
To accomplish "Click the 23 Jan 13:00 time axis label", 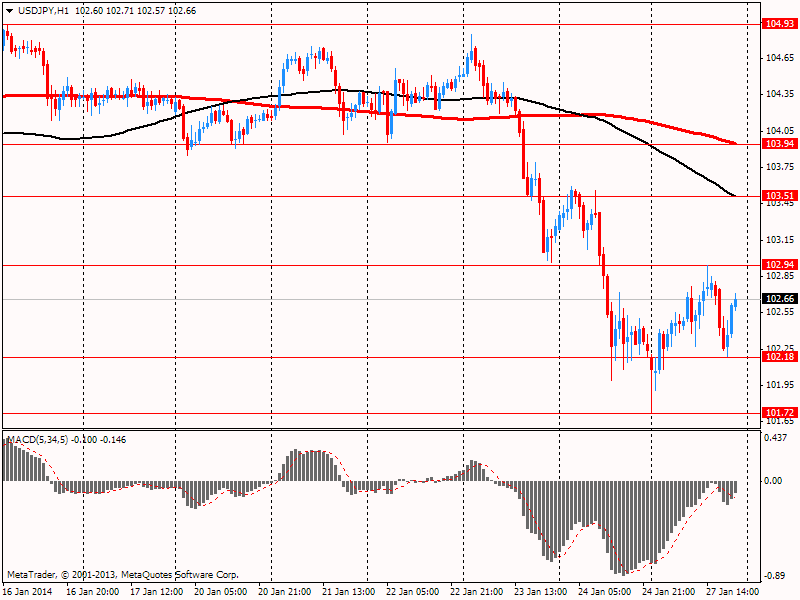I will 540,592.
